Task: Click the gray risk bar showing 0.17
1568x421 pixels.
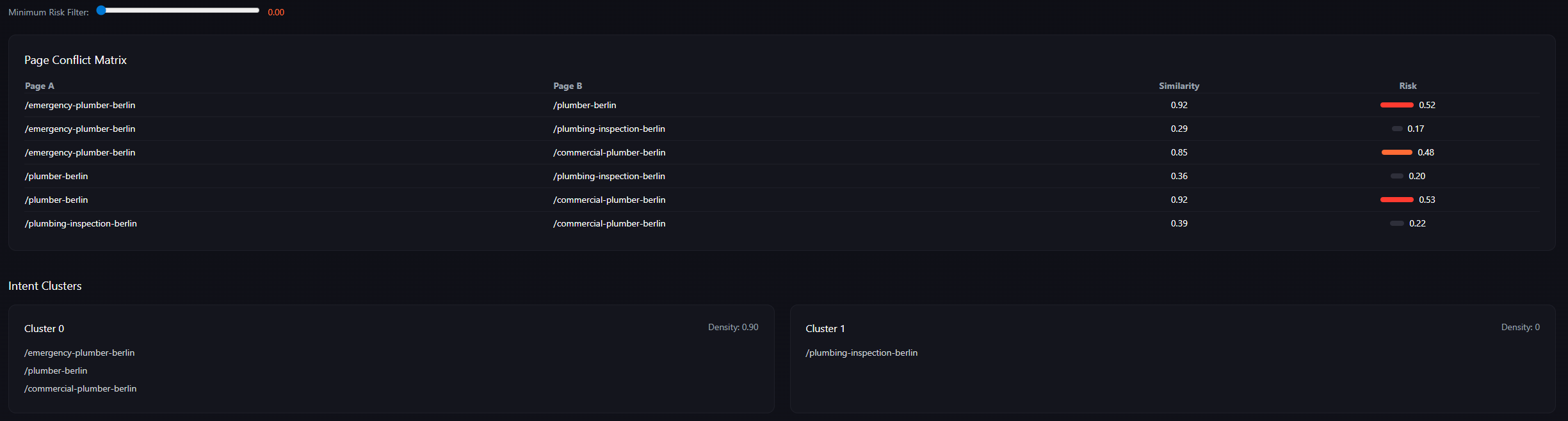Action: click(1397, 129)
